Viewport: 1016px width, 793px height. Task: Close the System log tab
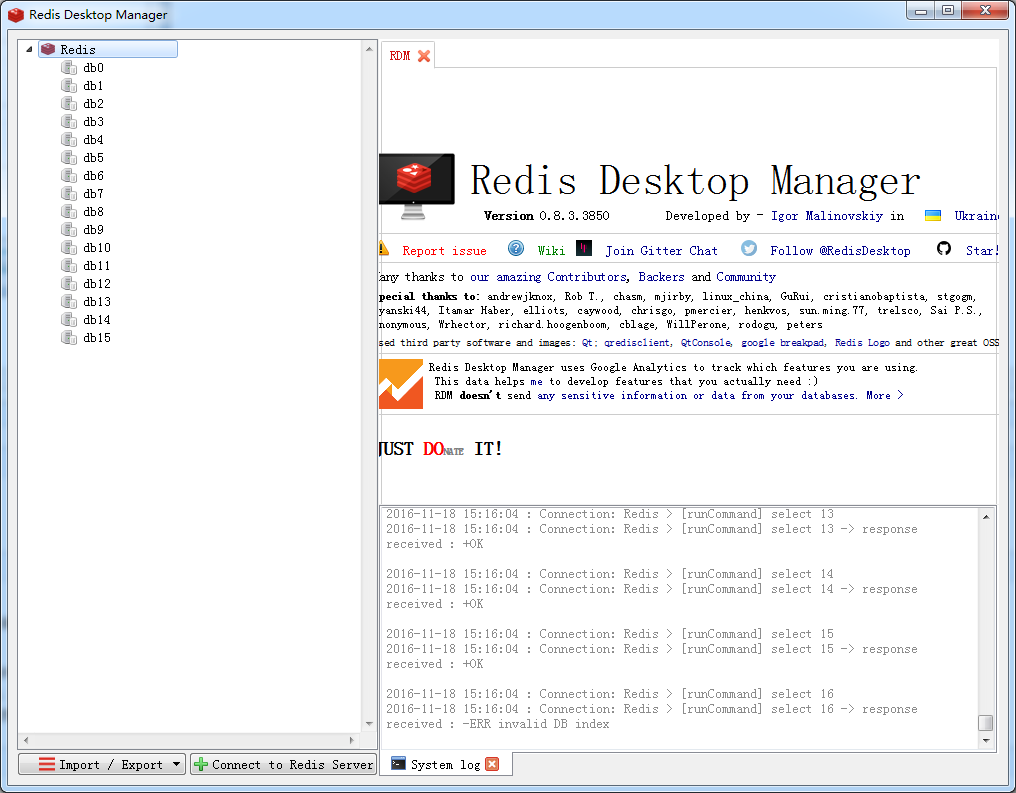[492, 764]
